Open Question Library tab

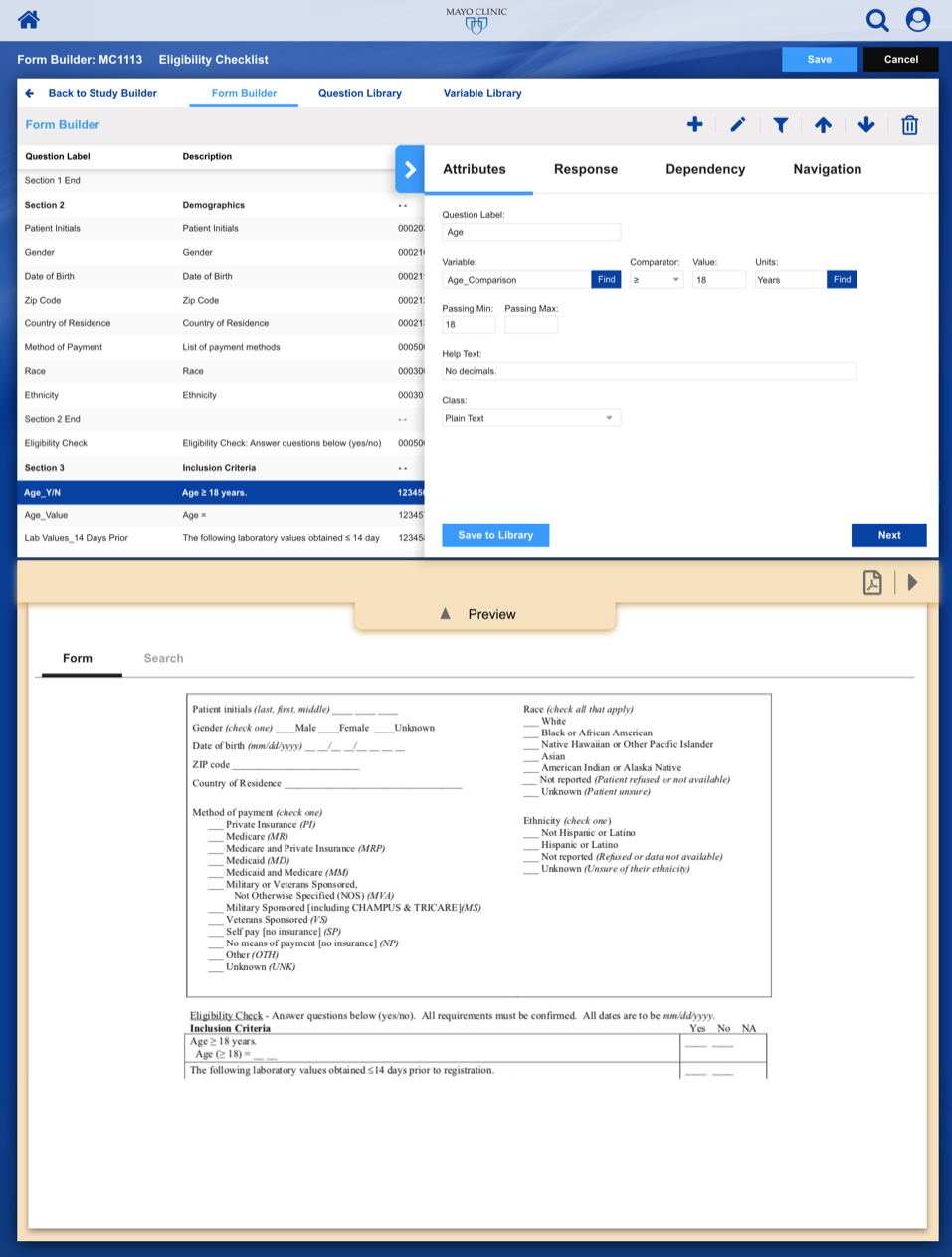click(360, 93)
